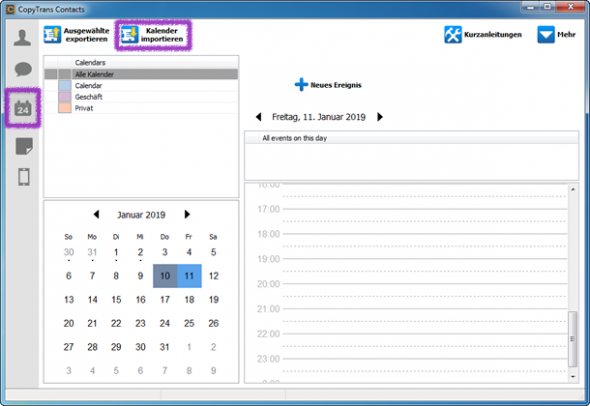
Task: Open Kurzanleitungen quick guides
Action: 483,35
